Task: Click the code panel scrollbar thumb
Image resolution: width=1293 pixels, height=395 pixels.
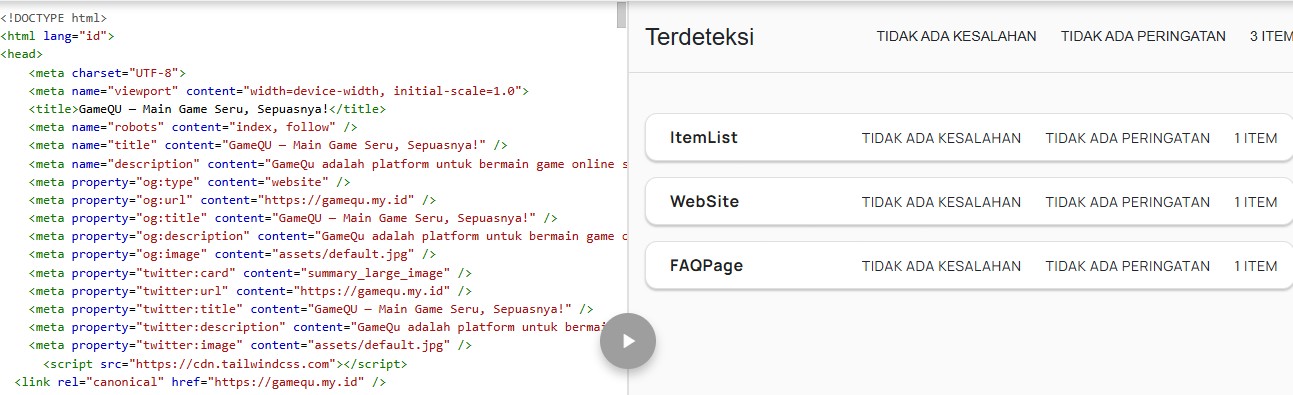Action: pyautogui.click(x=621, y=14)
